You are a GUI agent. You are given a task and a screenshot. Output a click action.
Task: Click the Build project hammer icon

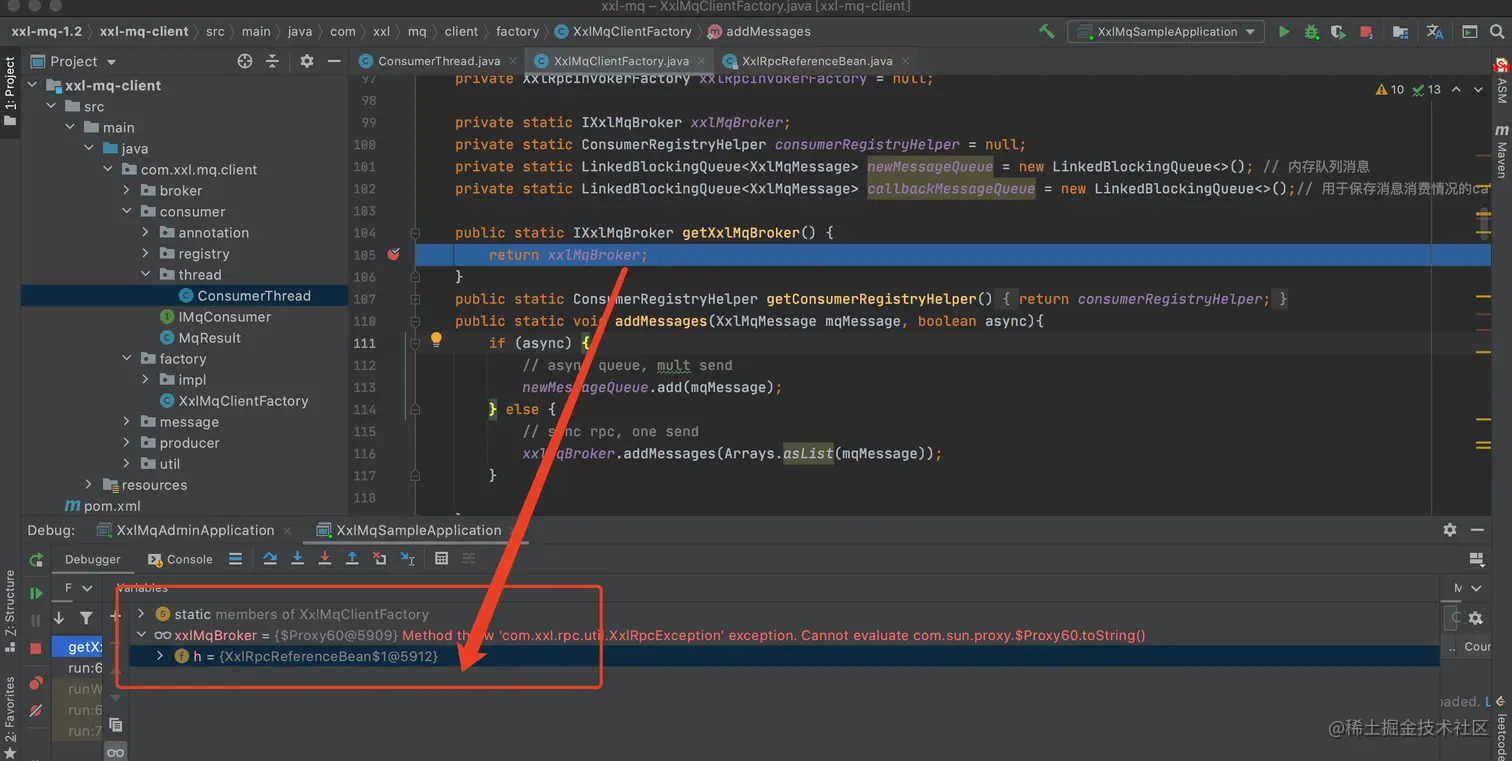coord(1046,31)
